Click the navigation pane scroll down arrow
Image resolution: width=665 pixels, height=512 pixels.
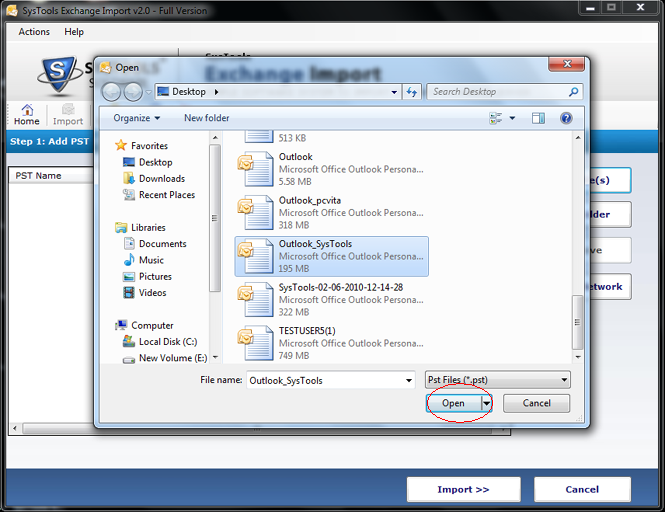tap(215, 357)
